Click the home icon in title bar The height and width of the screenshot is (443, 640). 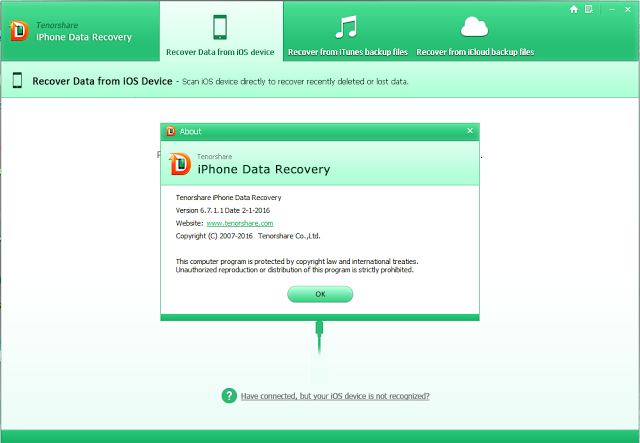tap(574, 9)
